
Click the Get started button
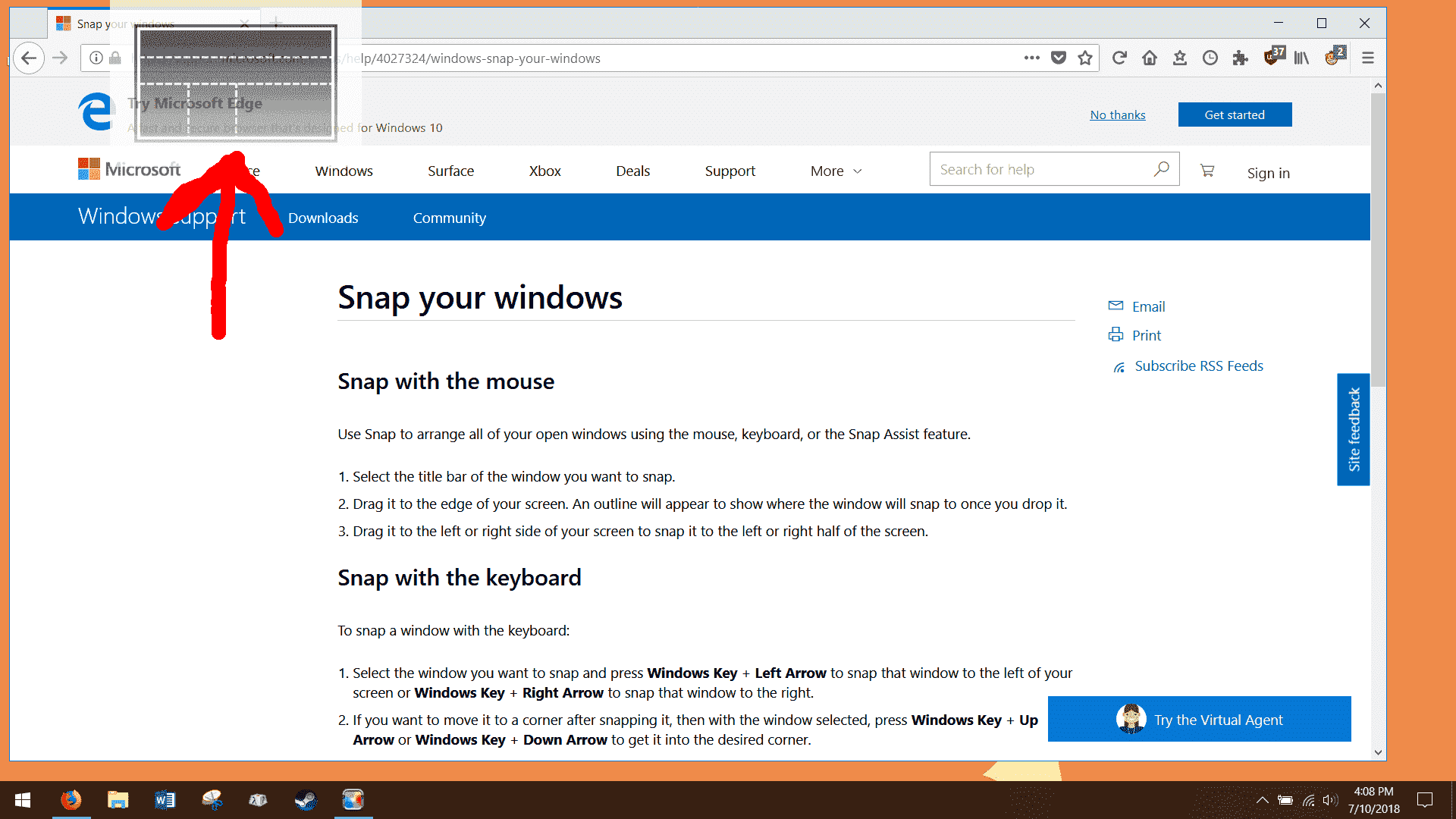(x=1235, y=115)
